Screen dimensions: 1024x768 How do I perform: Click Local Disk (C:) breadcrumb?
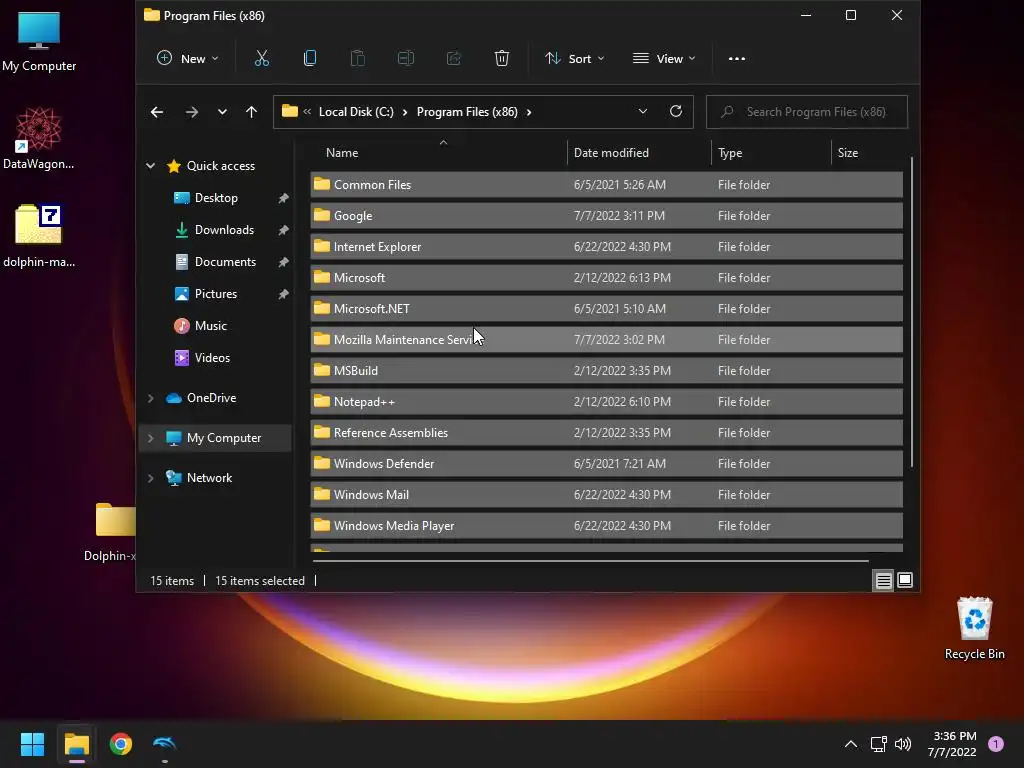(356, 112)
